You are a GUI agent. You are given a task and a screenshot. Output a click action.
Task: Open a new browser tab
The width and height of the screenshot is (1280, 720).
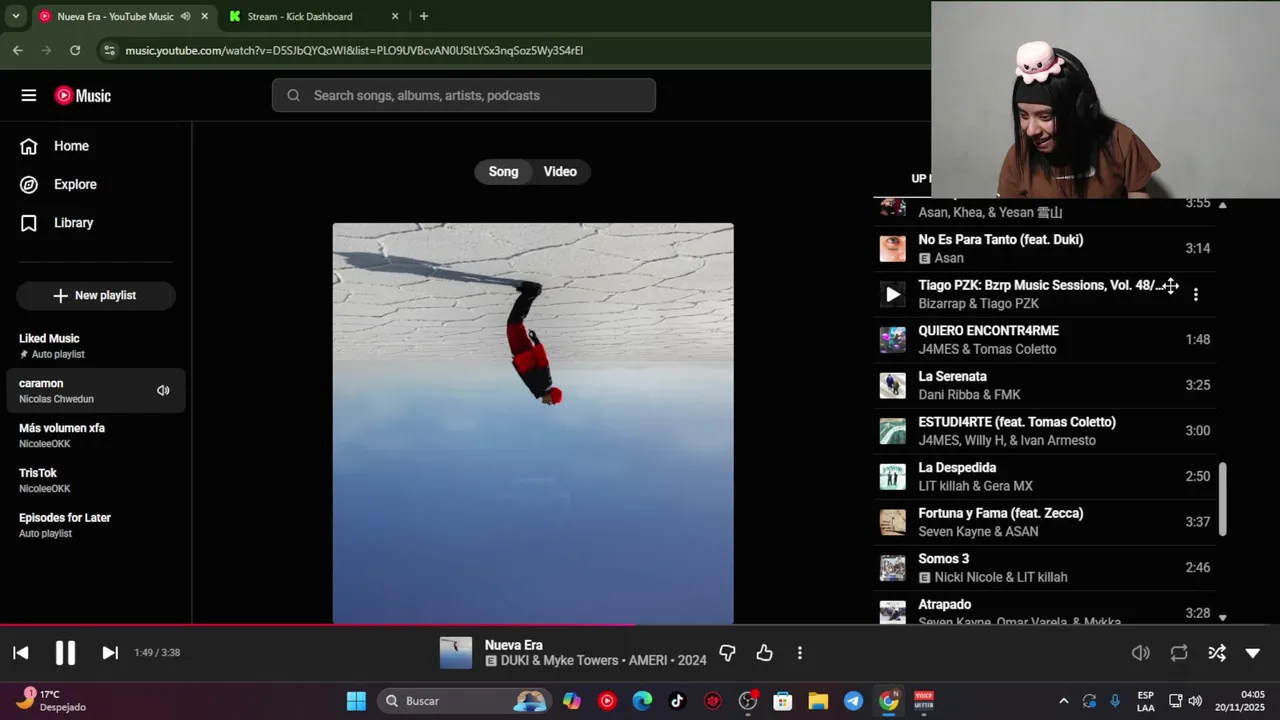coord(424,16)
